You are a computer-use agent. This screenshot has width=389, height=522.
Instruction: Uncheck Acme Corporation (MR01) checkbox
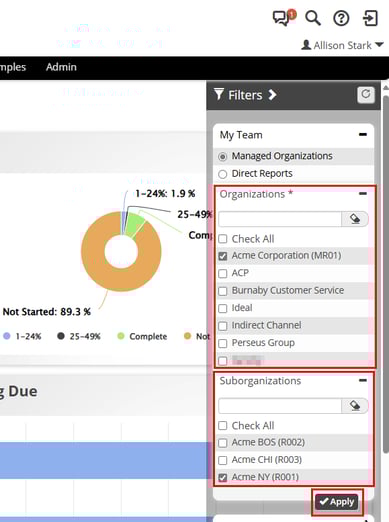click(x=223, y=256)
